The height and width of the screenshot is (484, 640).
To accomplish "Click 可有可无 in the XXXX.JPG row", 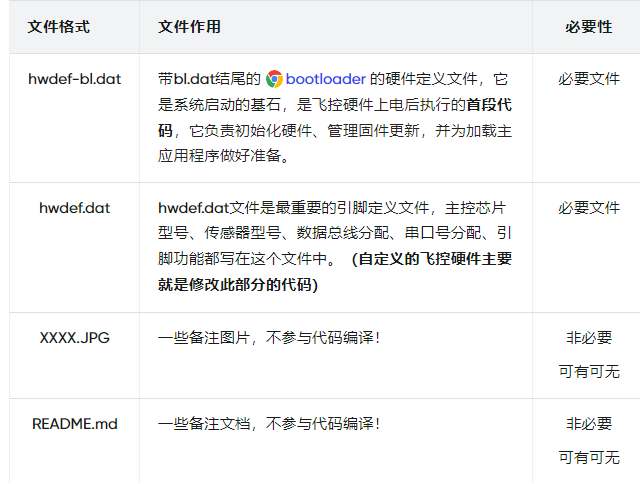I will click(588, 372).
